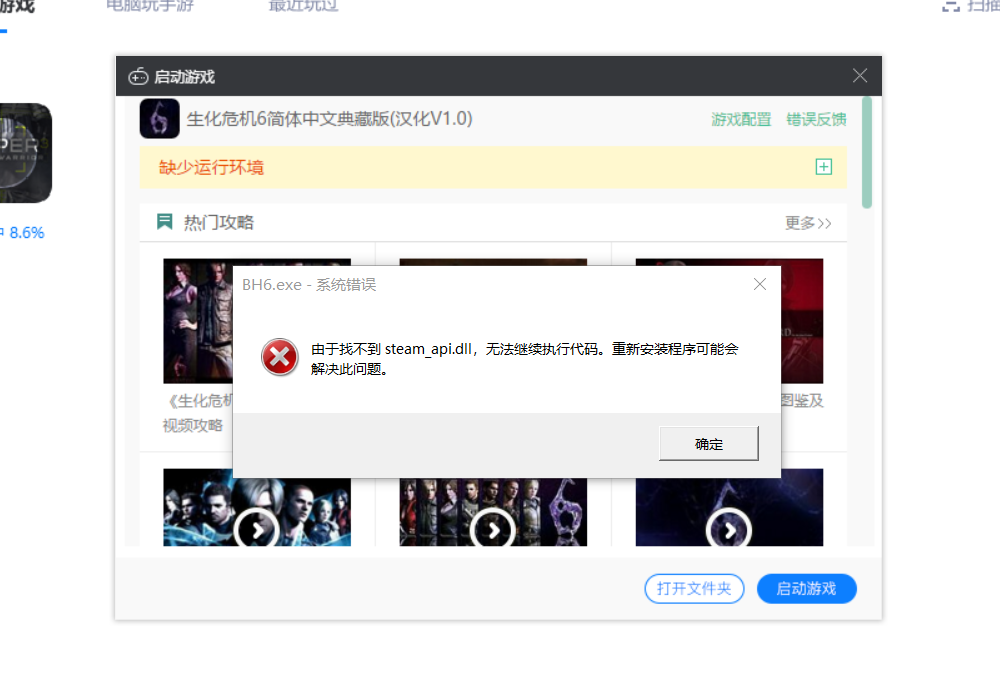This screenshot has width=1000, height=696.
Task: Switch to 电脑玩手游 tab in background window
Action: point(150,5)
